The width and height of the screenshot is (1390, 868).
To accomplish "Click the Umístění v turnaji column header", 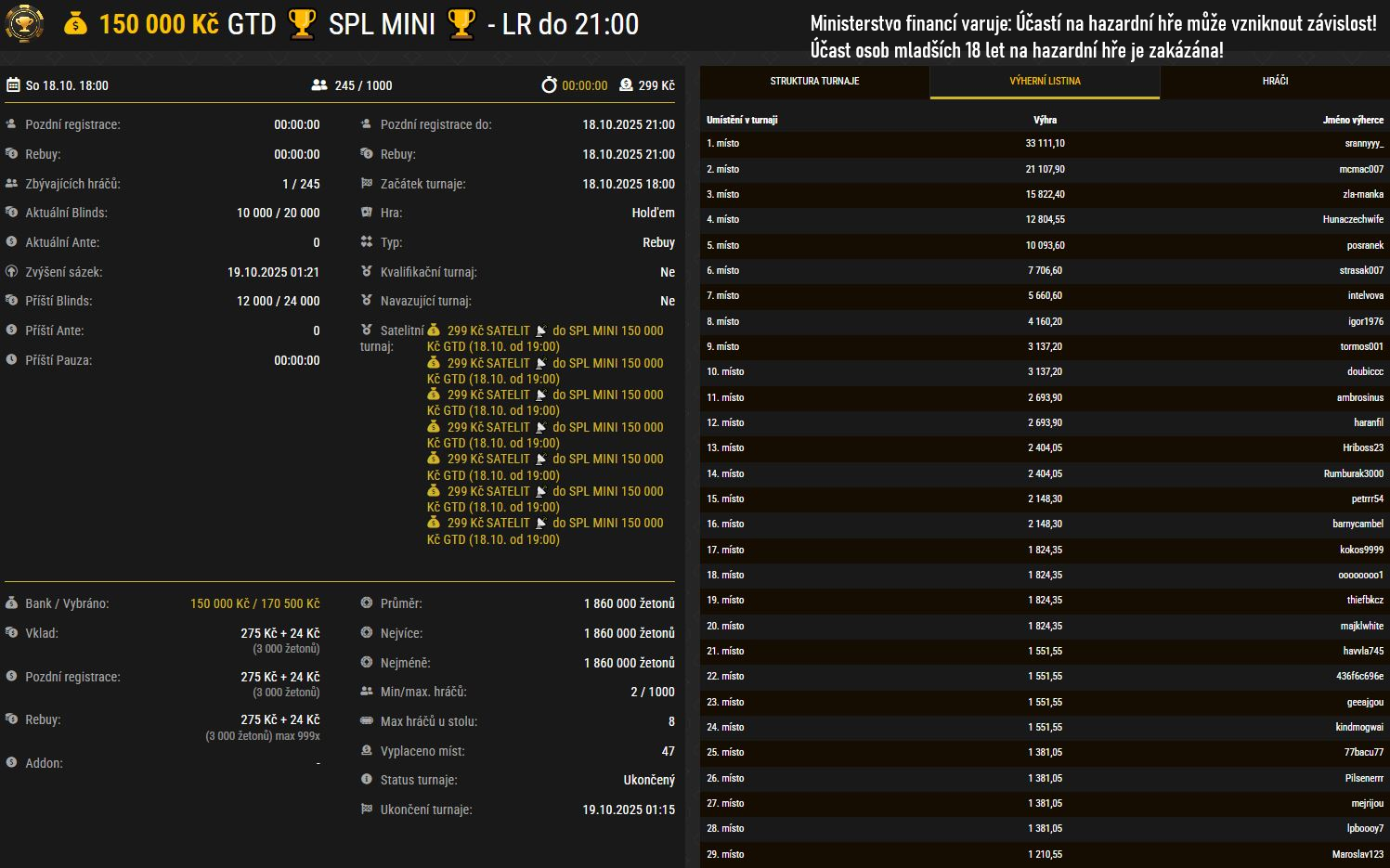I will [742, 120].
